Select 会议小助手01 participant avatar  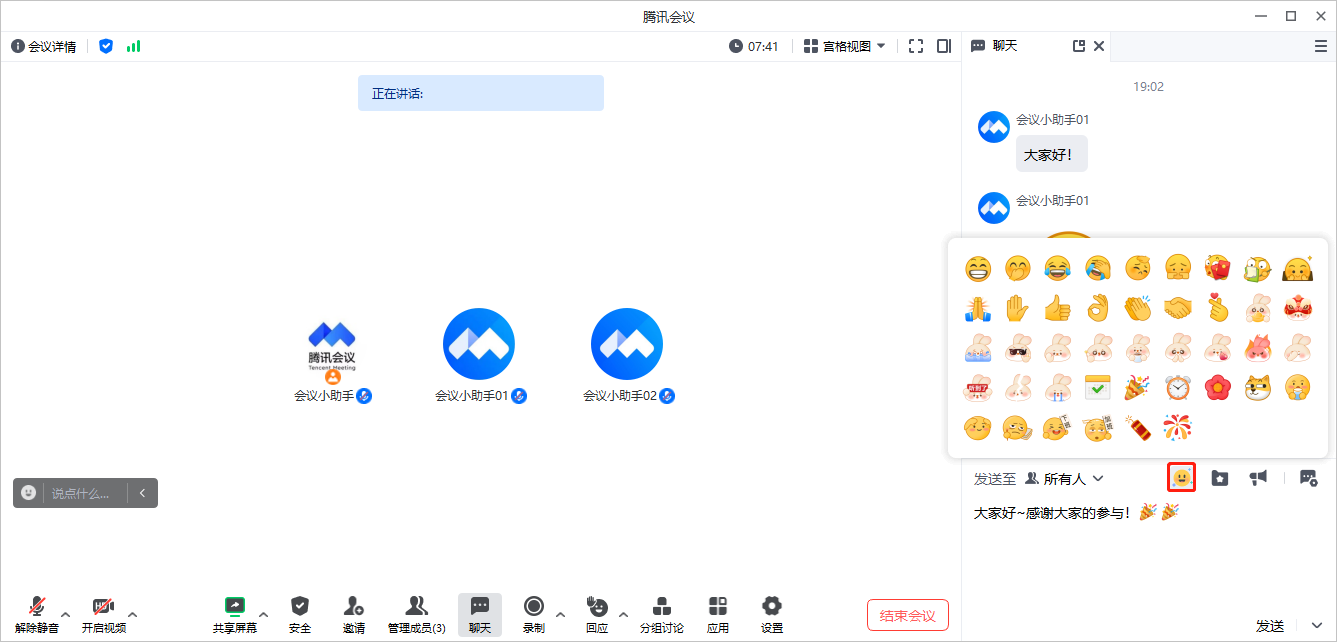coord(479,344)
